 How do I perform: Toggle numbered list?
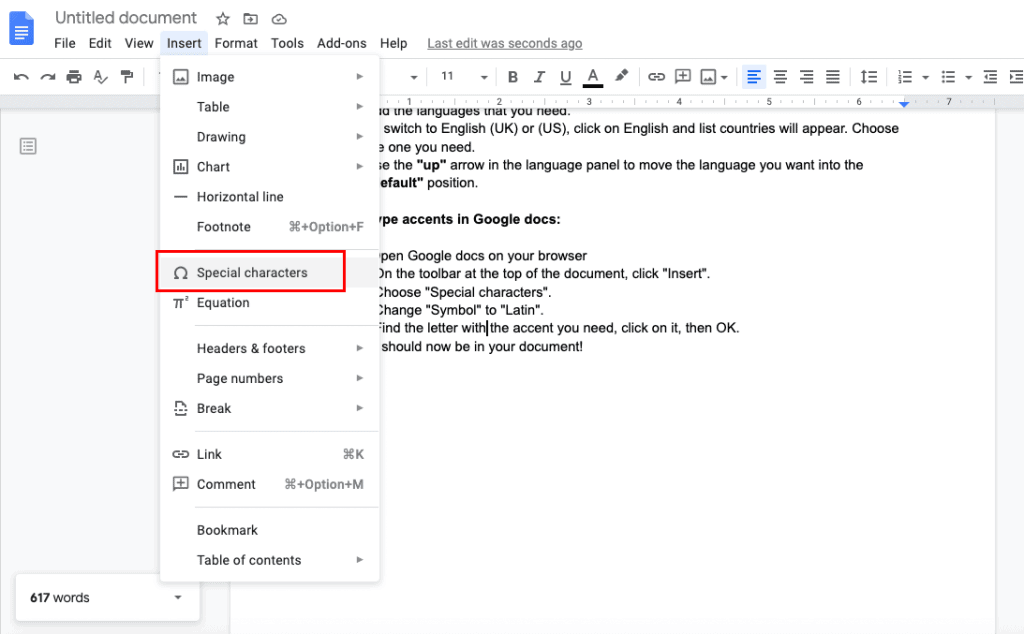(x=904, y=77)
